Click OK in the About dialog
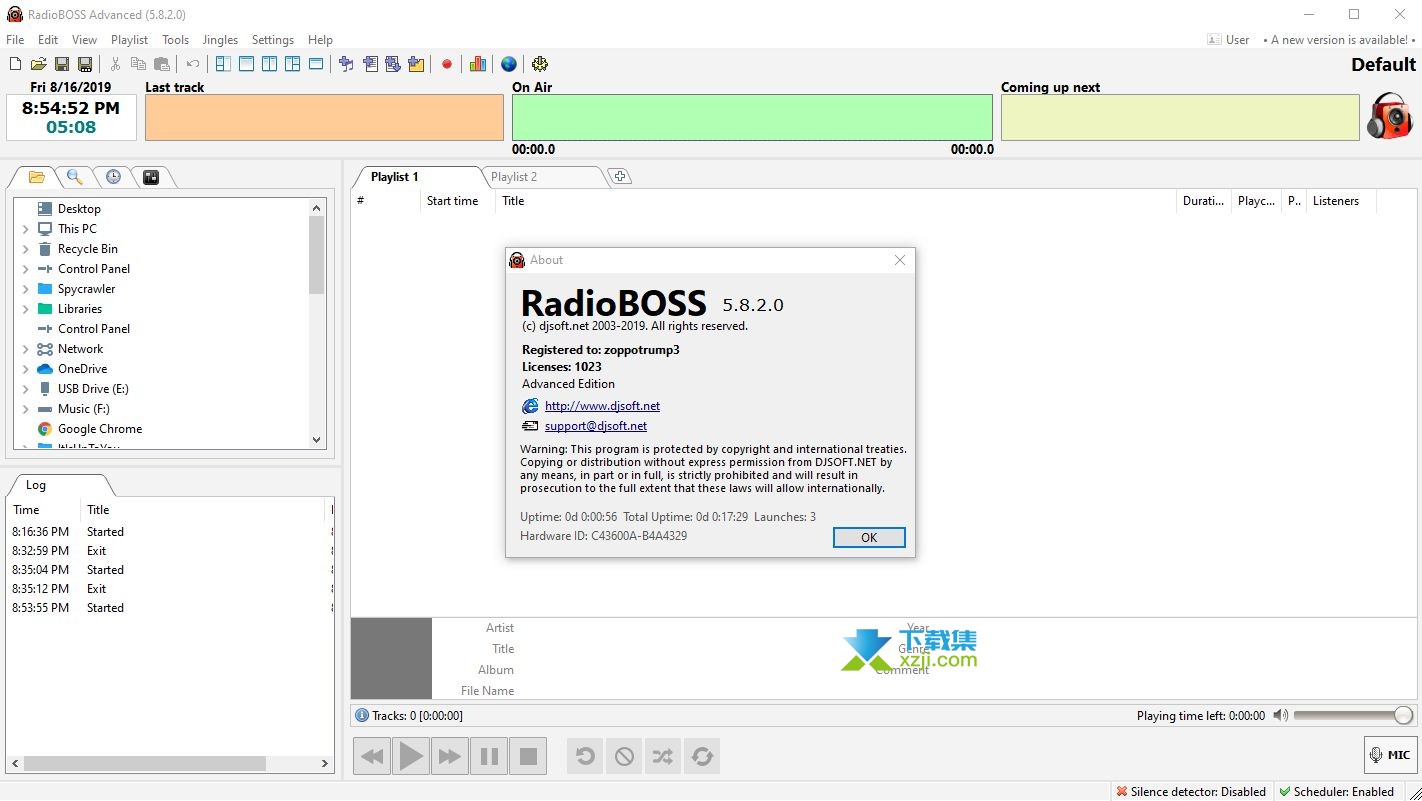 [869, 538]
